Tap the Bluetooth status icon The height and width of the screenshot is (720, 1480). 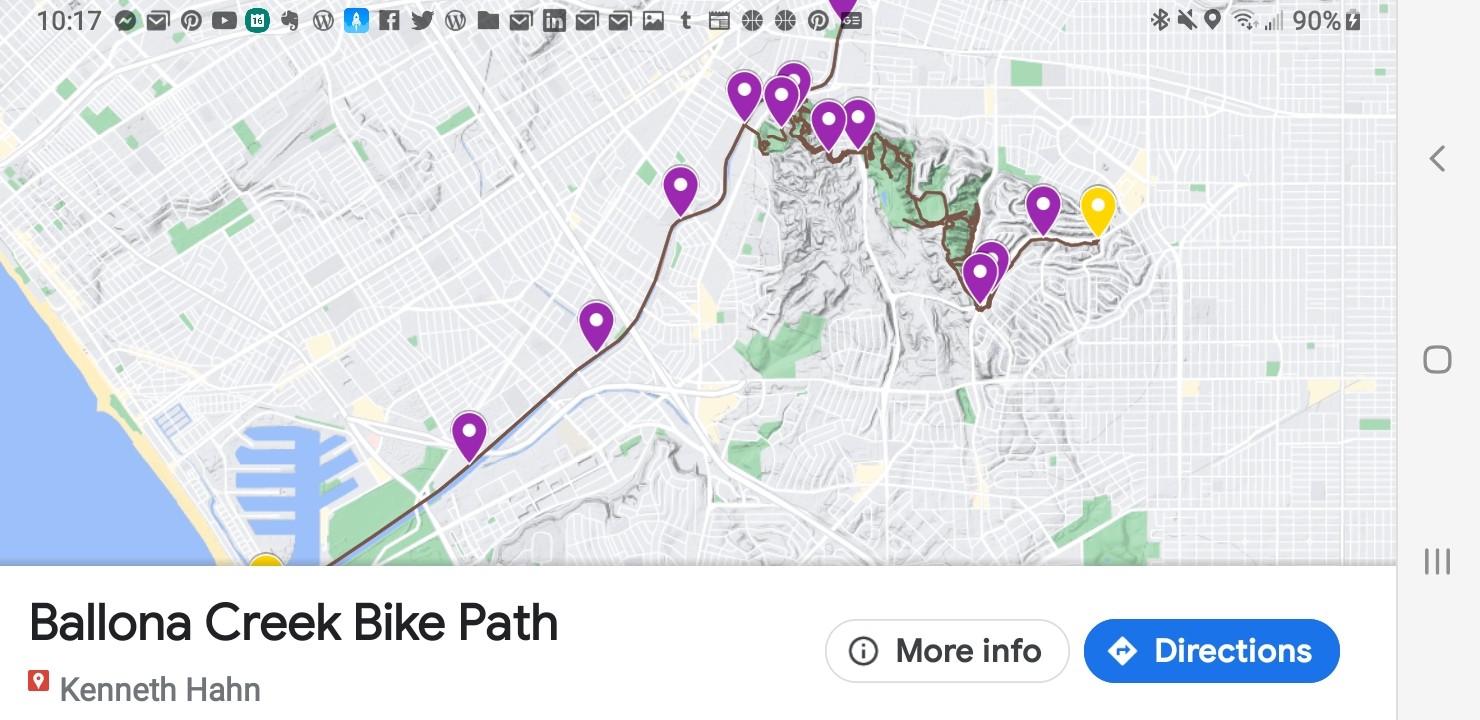[1160, 20]
